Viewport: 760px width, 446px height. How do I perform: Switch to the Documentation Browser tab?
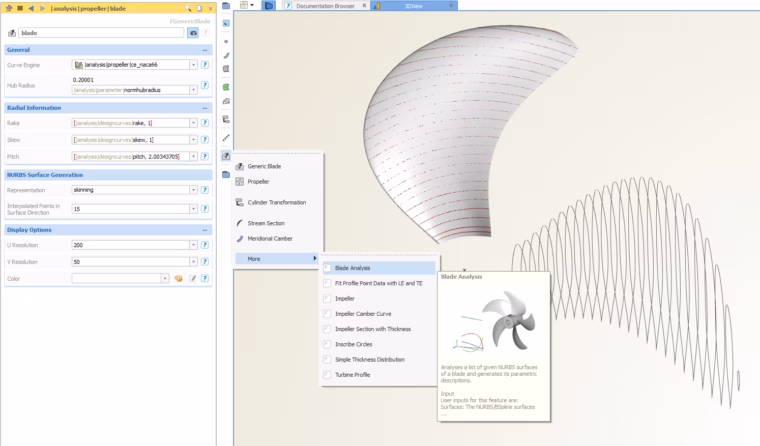coord(325,6)
